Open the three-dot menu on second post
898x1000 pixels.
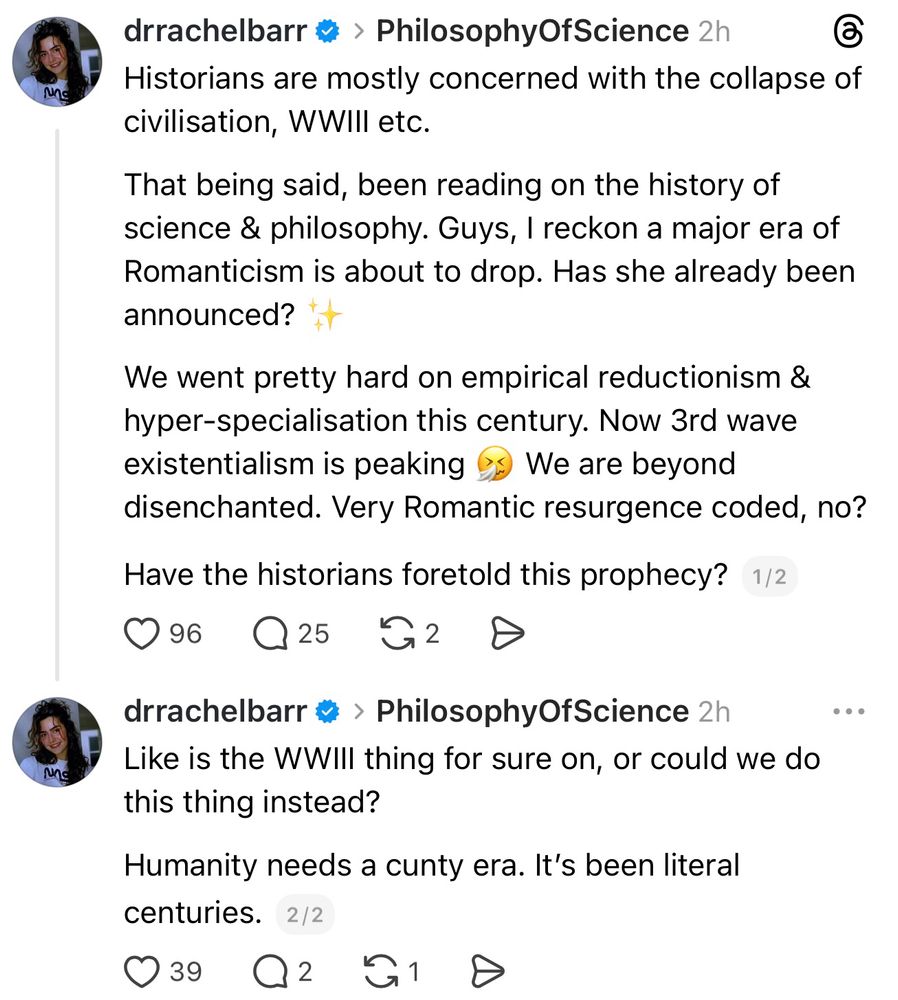[x=848, y=712]
